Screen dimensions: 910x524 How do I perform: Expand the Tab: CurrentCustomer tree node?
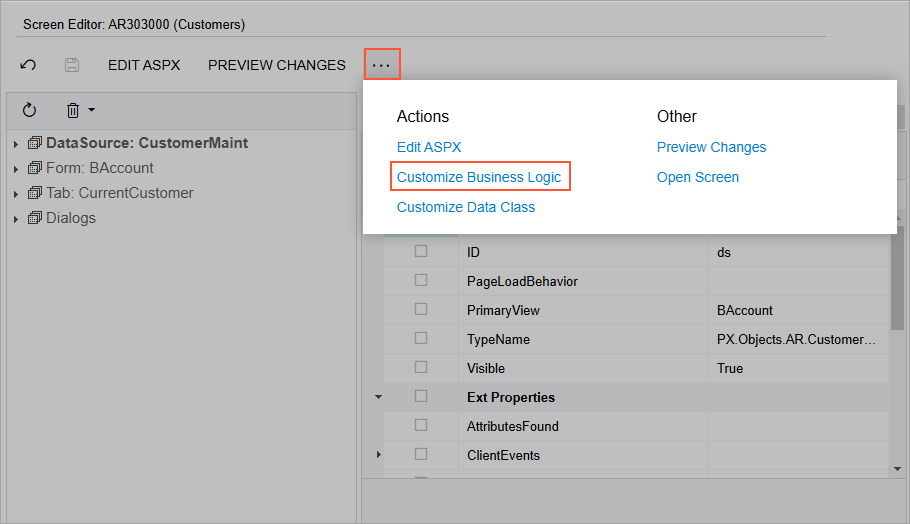click(16, 194)
